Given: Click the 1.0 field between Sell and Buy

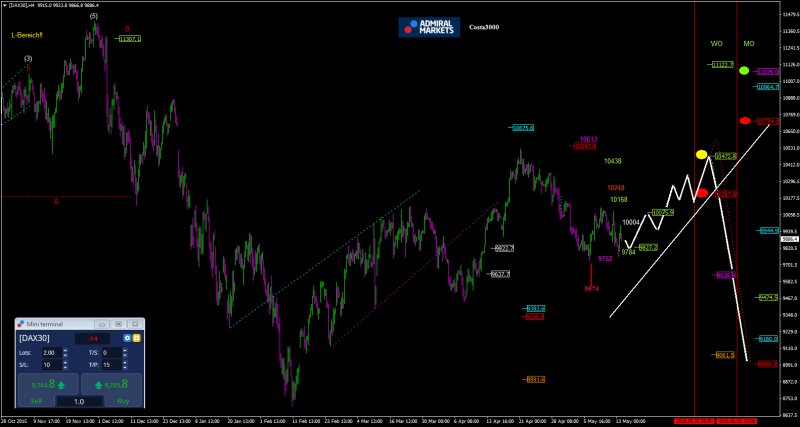Looking at the screenshot, I should coord(80,400).
